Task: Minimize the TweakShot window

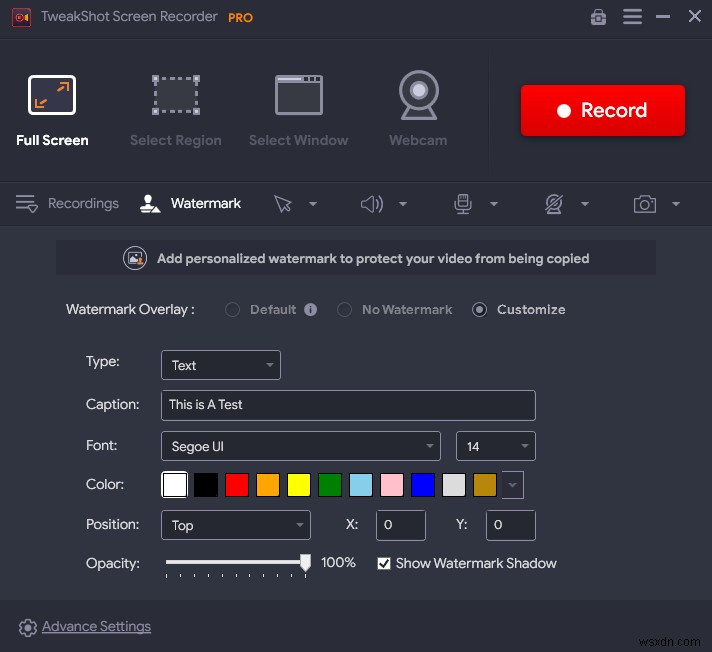Action: click(663, 17)
